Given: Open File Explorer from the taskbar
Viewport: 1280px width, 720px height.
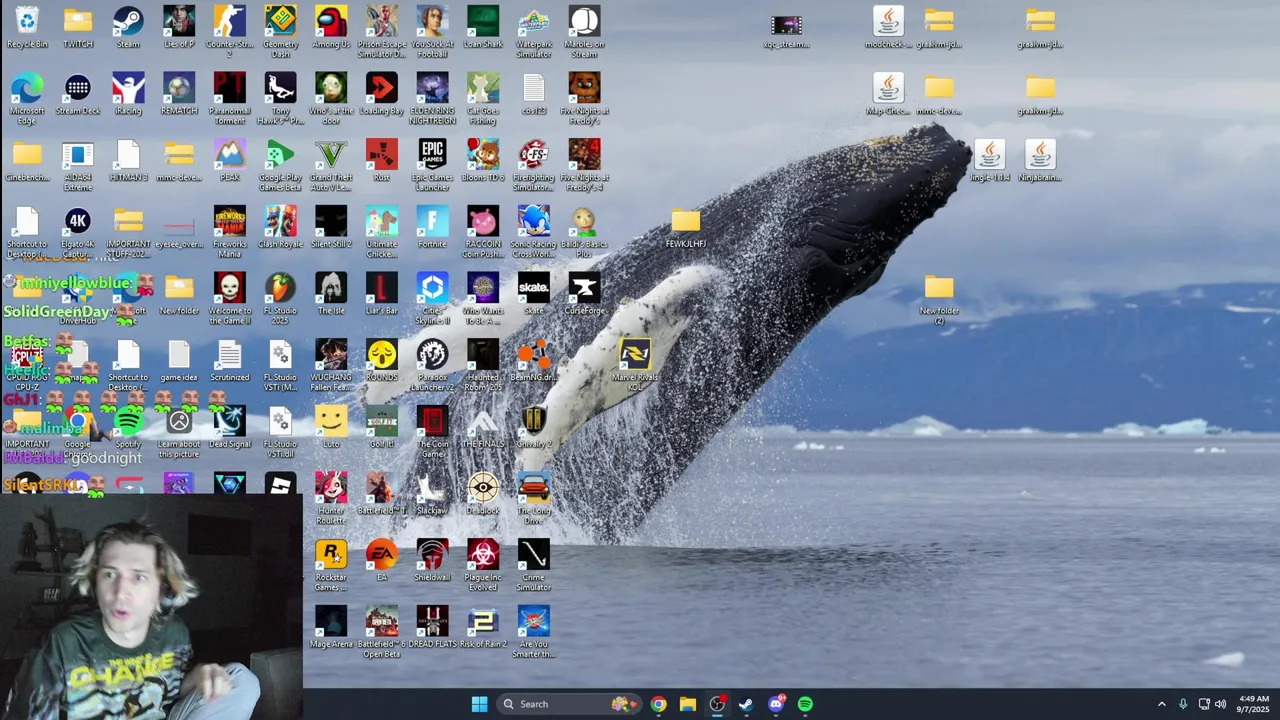Looking at the screenshot, I should (x=688, y=704).
